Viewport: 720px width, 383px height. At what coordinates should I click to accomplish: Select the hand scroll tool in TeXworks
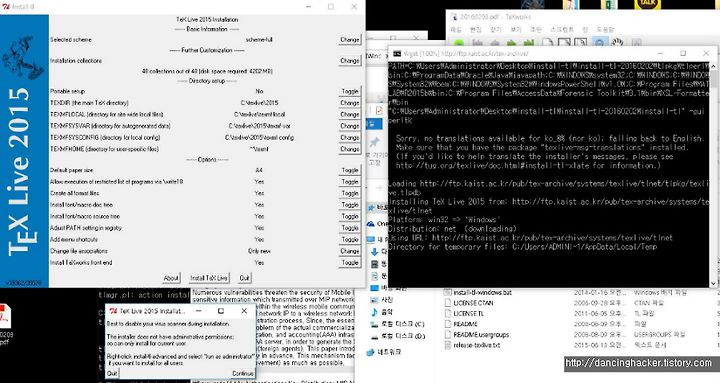point(617,42)
